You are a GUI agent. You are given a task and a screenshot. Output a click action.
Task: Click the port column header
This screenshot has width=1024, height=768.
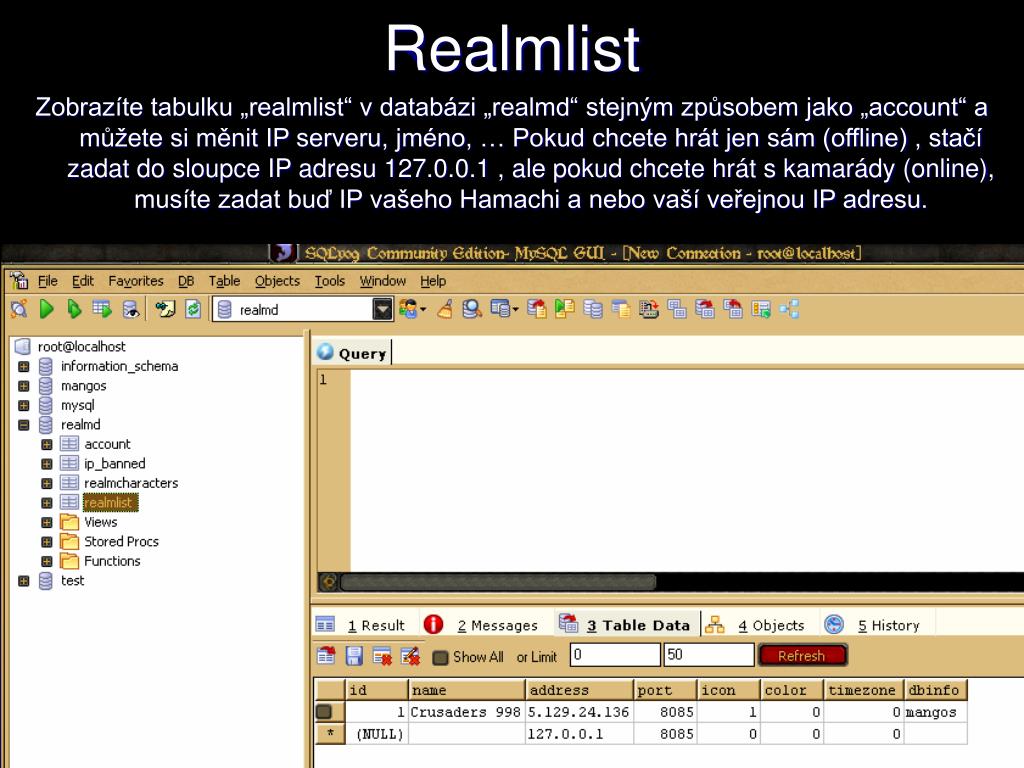[x=664, y=690]
